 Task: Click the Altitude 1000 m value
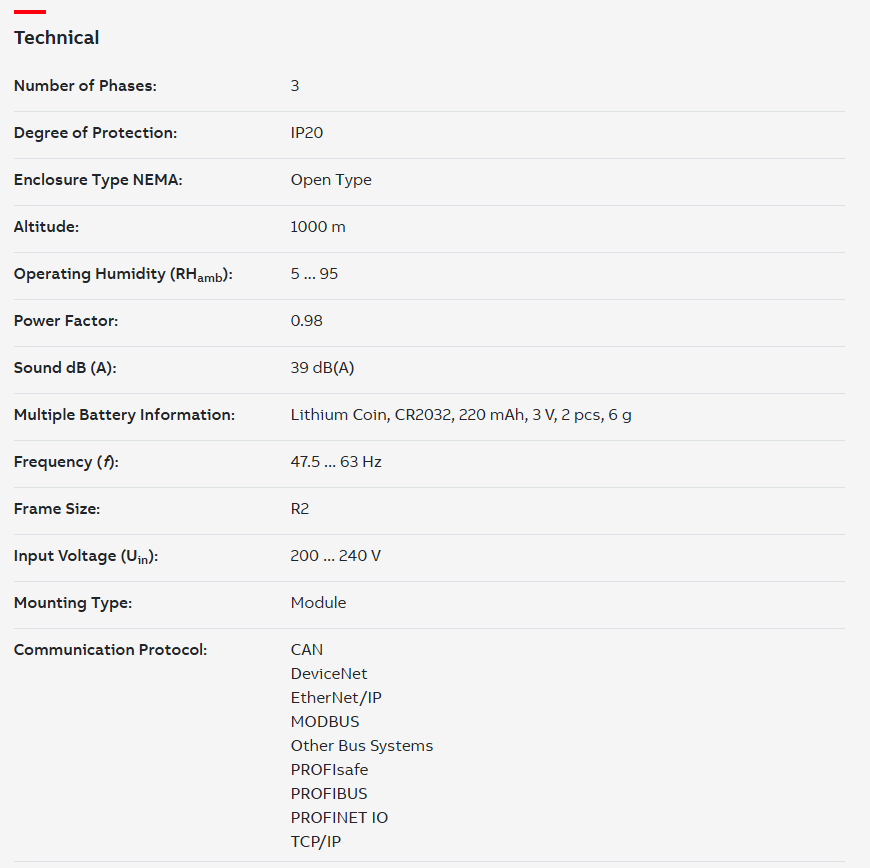[x=318, y=226]
